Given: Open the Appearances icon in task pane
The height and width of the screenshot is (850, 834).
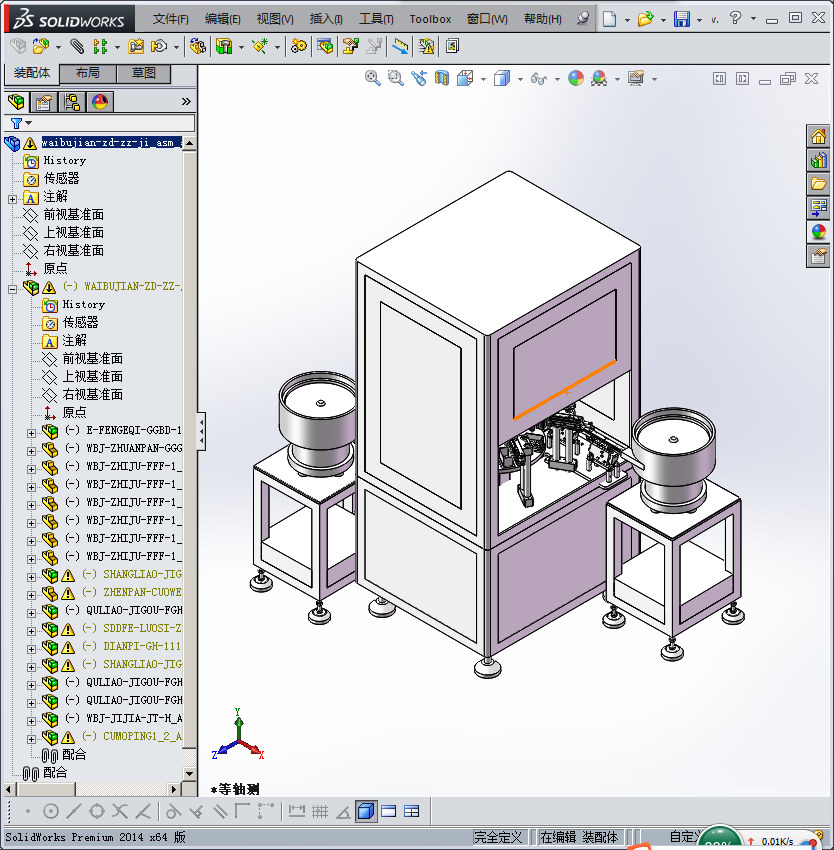Looking at the screenshot, I should tap(818, 232).
